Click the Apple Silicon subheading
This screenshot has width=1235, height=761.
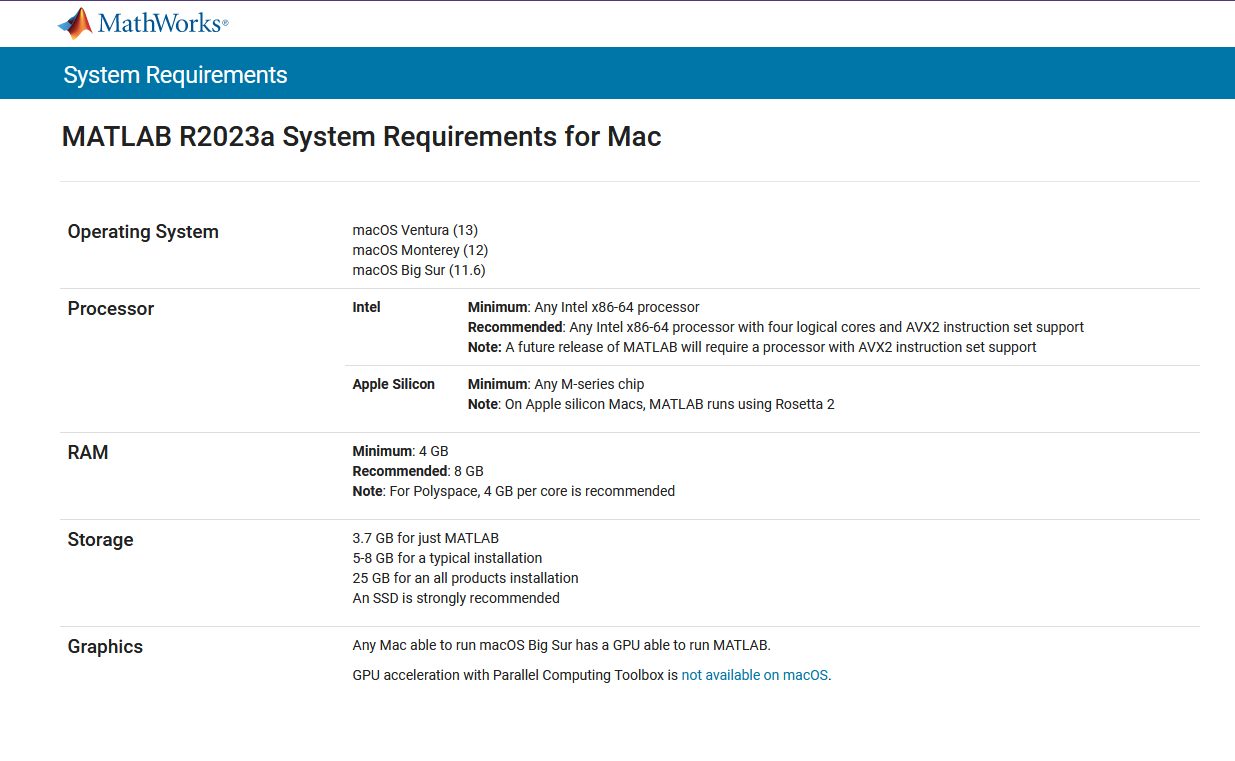point(394,384)
